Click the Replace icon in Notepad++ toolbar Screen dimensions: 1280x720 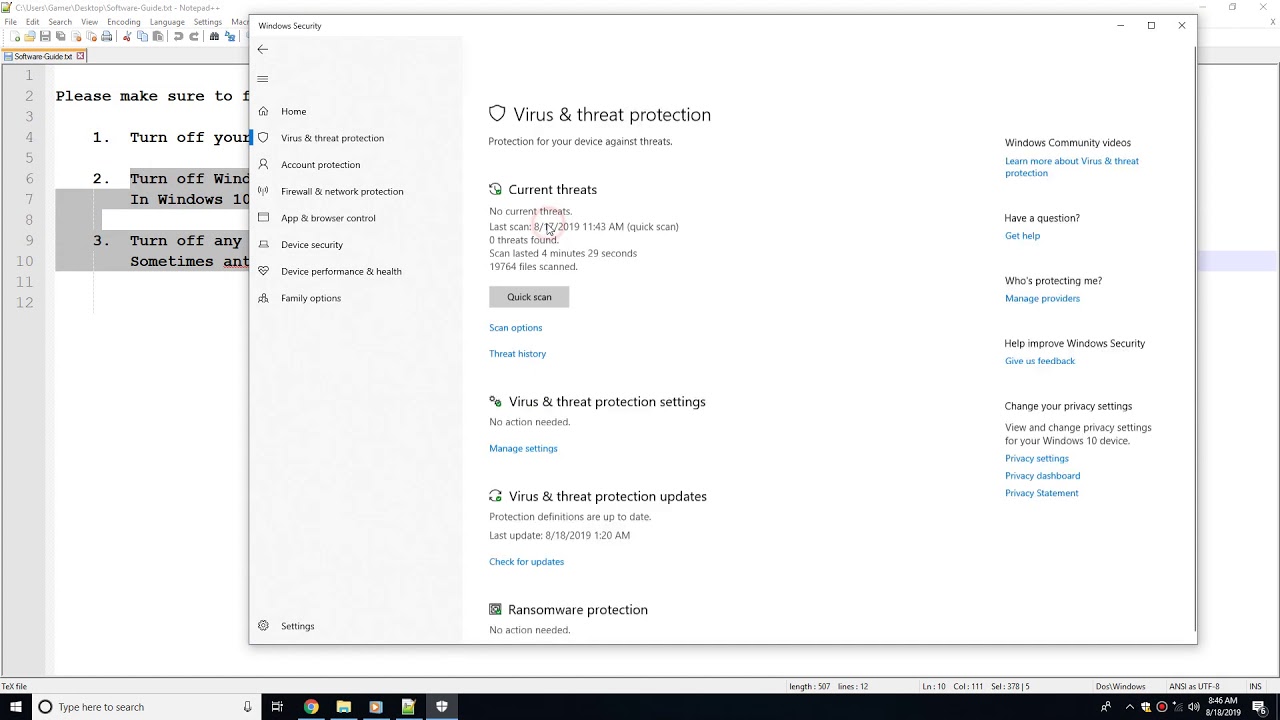pos(229,37)
